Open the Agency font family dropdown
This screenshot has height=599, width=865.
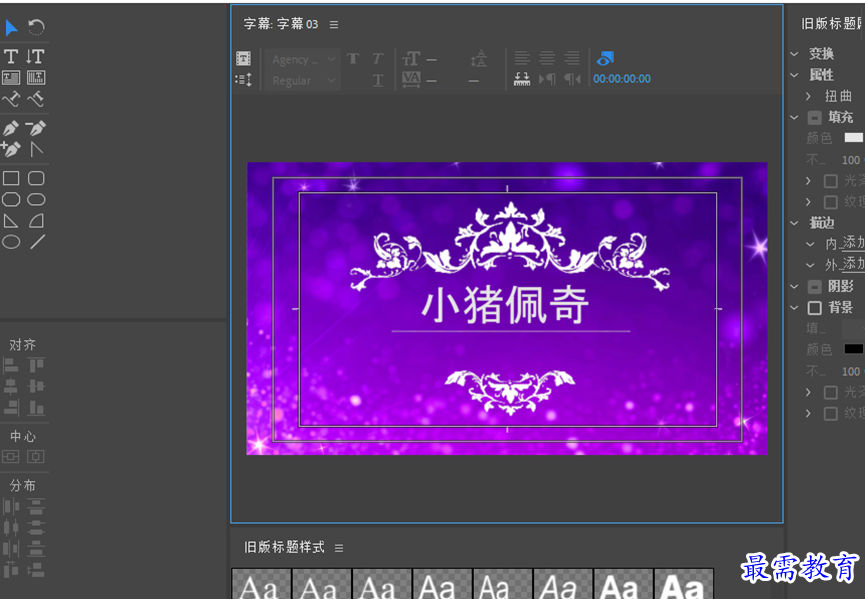[302, 59]
